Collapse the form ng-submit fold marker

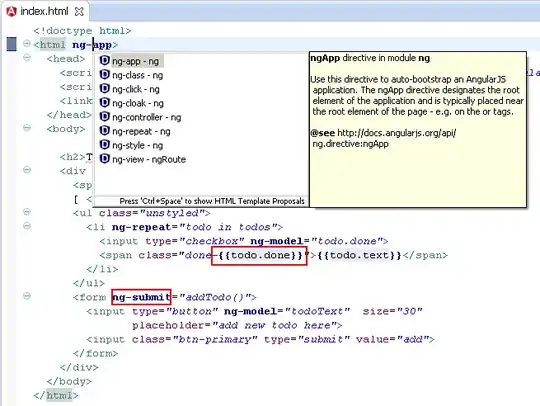(27, 296)
